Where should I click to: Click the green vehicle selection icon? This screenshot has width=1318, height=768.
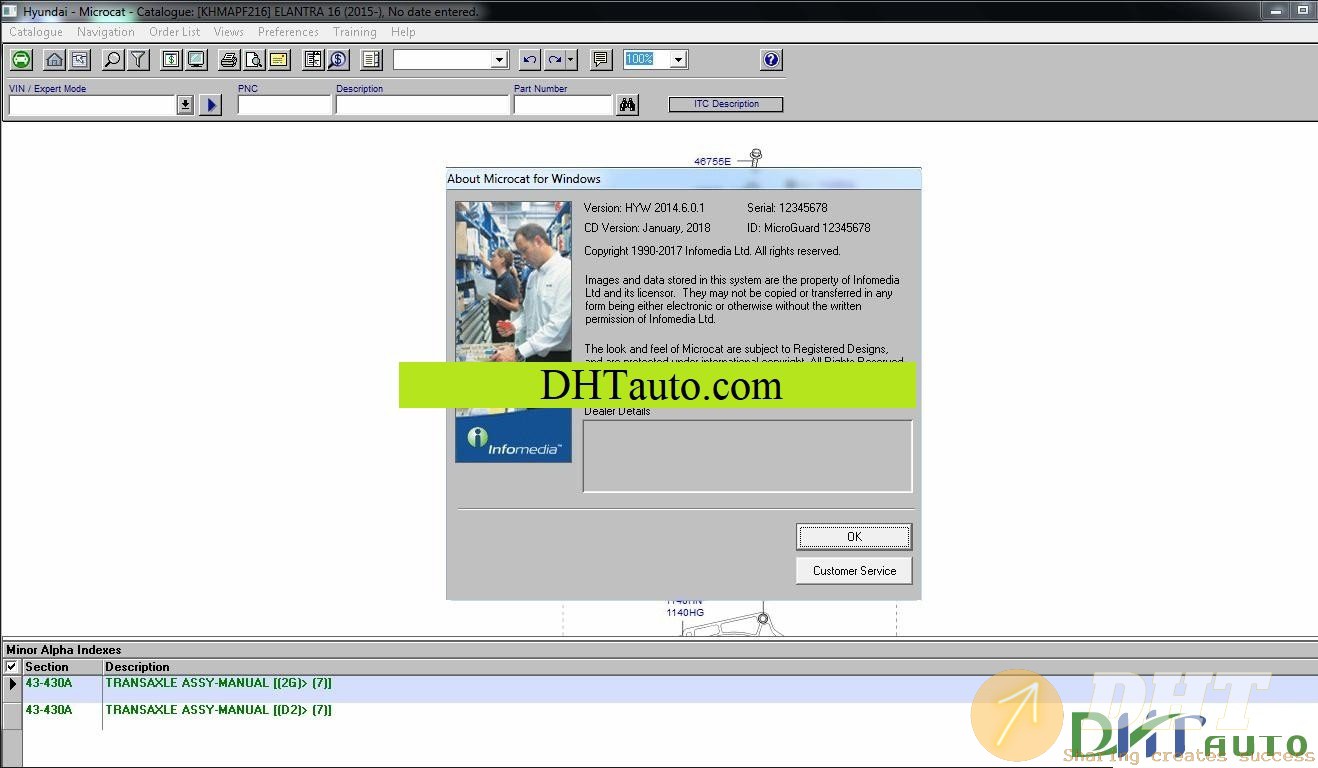[21, 60]
